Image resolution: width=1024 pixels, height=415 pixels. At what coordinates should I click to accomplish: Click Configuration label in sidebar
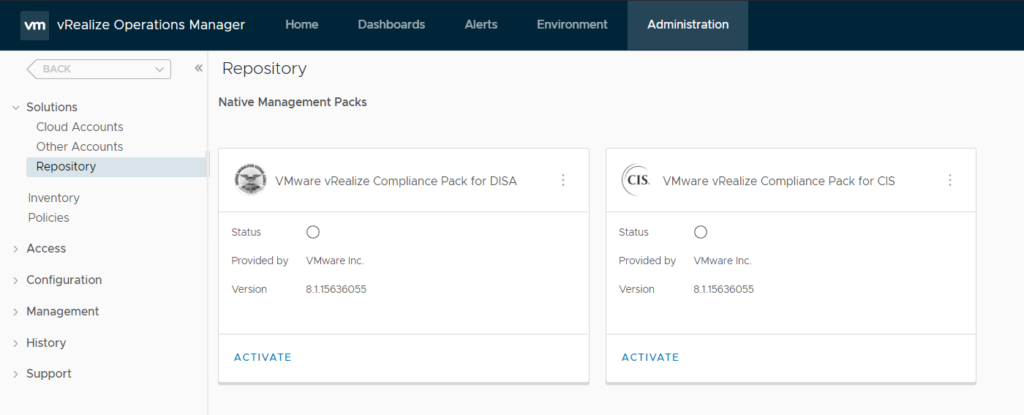coord(64,280)
